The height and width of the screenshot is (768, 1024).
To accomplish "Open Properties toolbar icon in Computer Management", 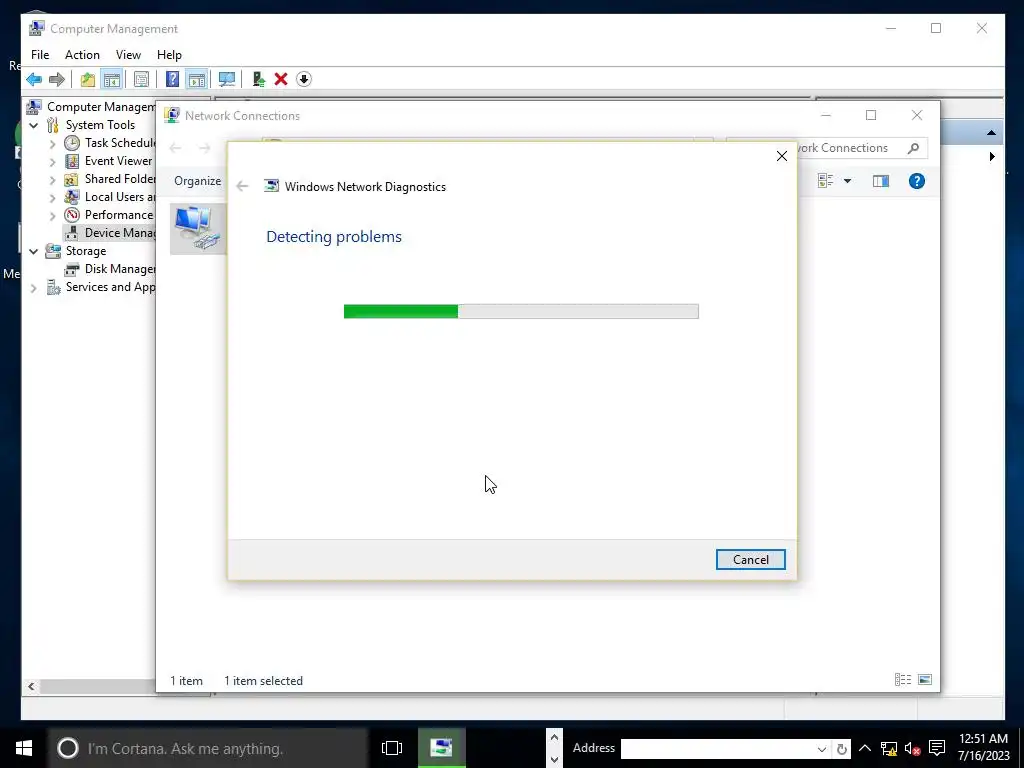I will pyautogui.click(x=141, y=80).
